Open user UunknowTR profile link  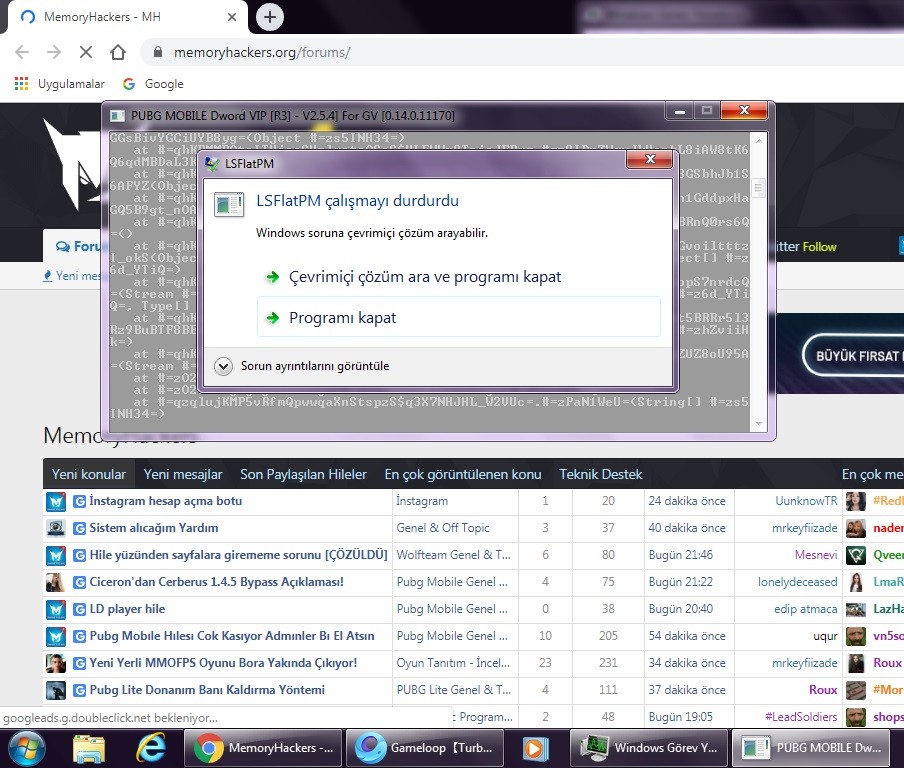pos(806,501)
